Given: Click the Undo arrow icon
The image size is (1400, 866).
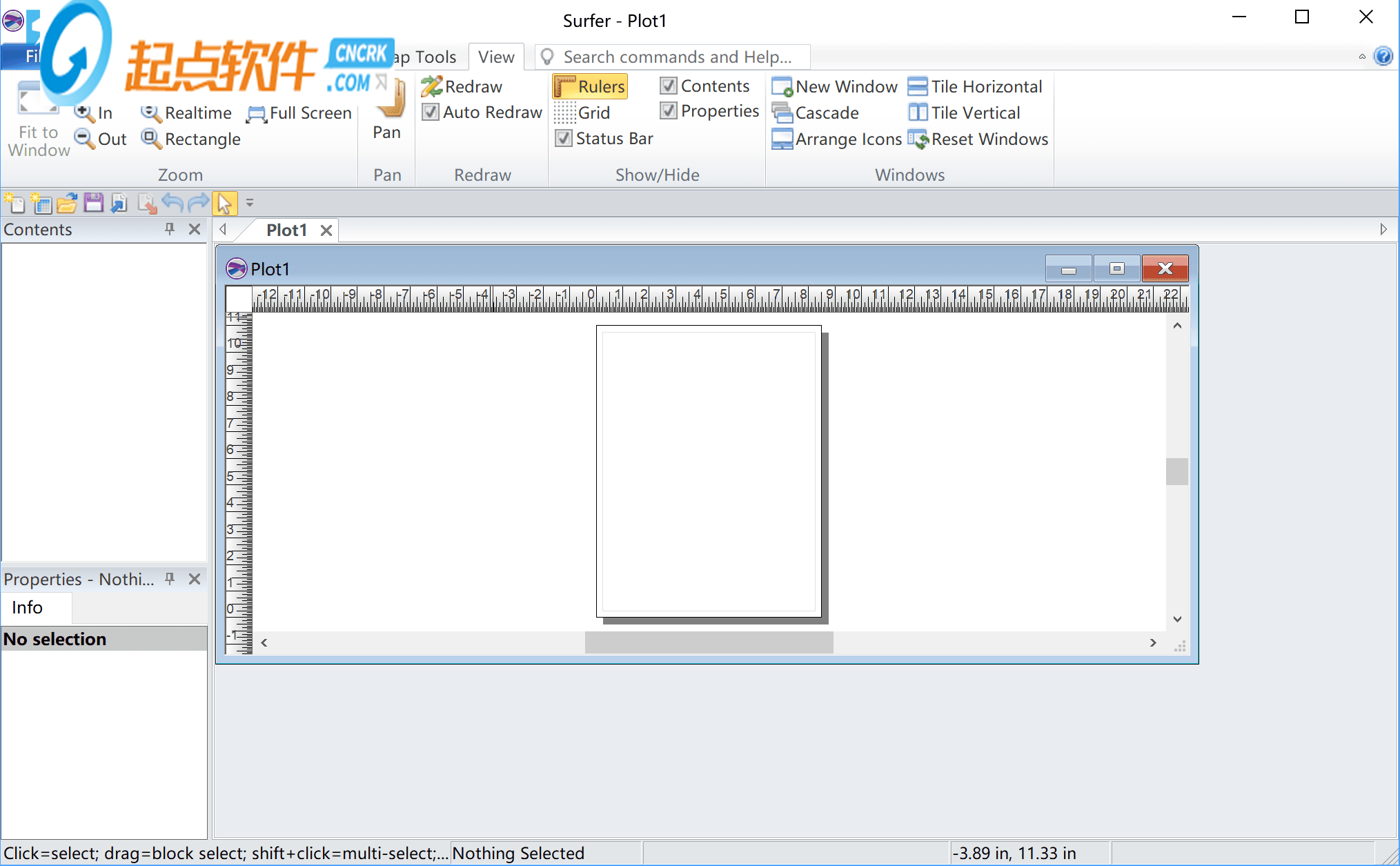Looking at the screenshot, I should [x=172, y=203].
